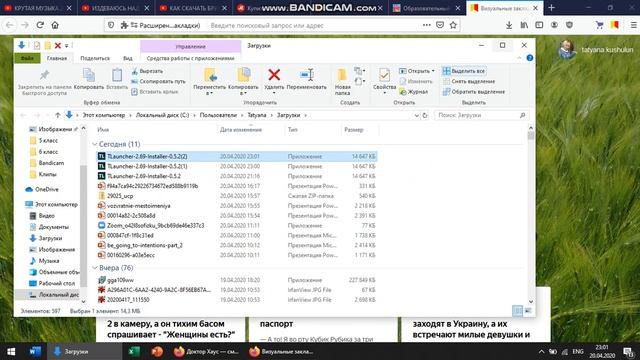
Task: Open quick access toolbar customize dropdown
Action: tap(67, 45)
